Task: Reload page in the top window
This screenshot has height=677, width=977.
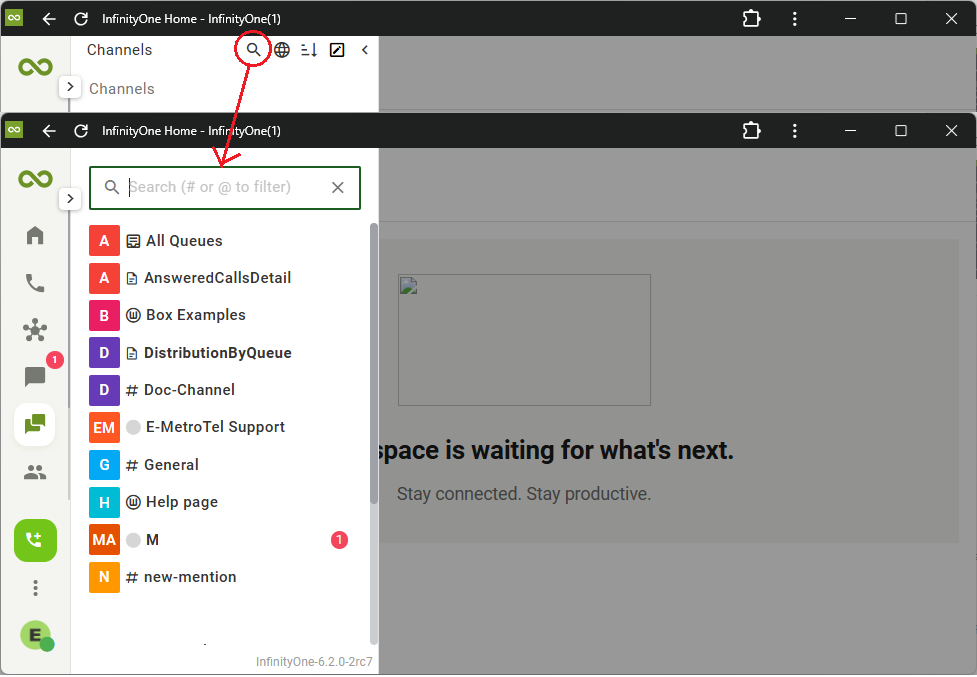Action: 81,19
